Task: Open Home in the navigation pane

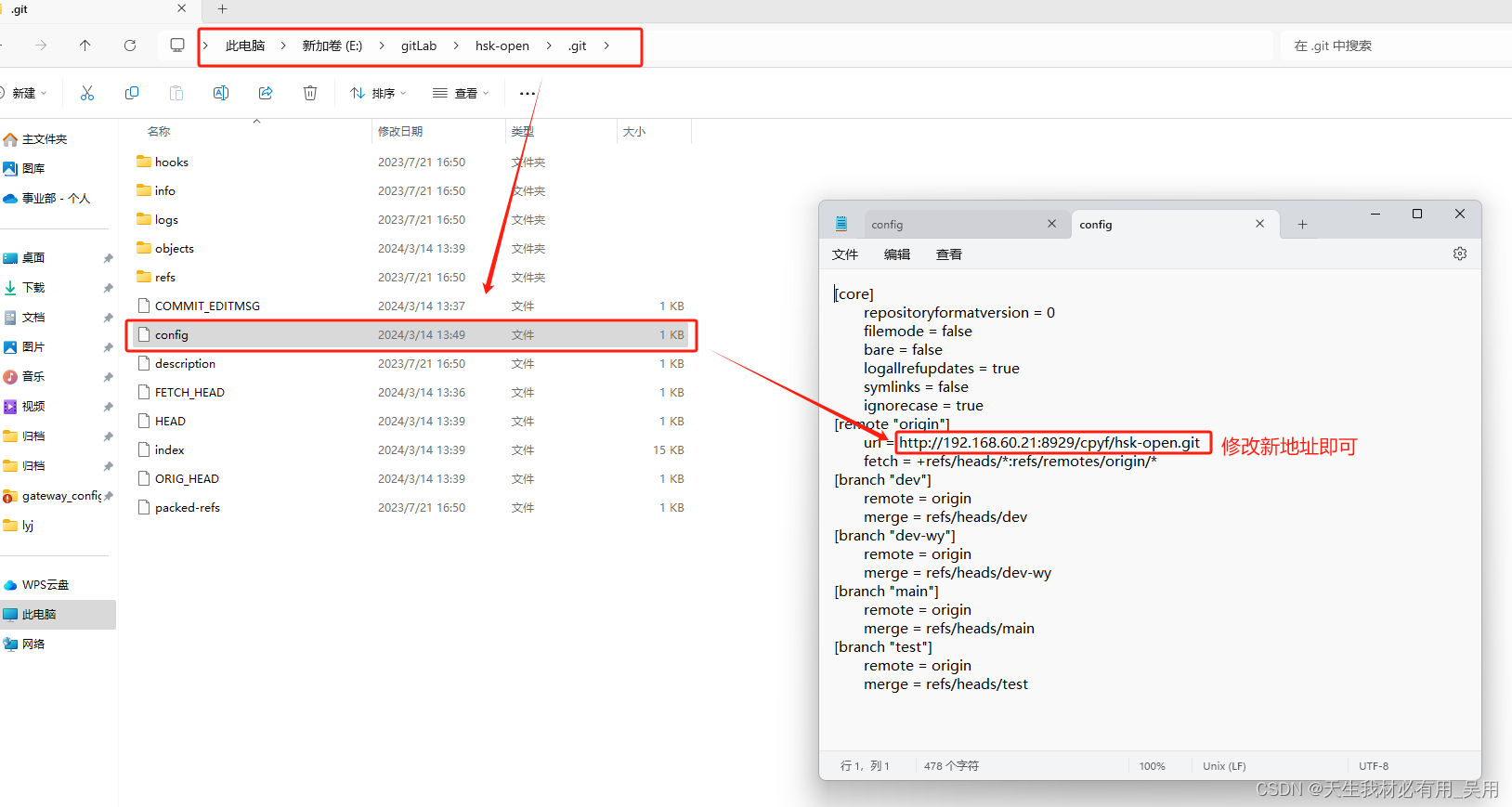Action: coord(35,139)
